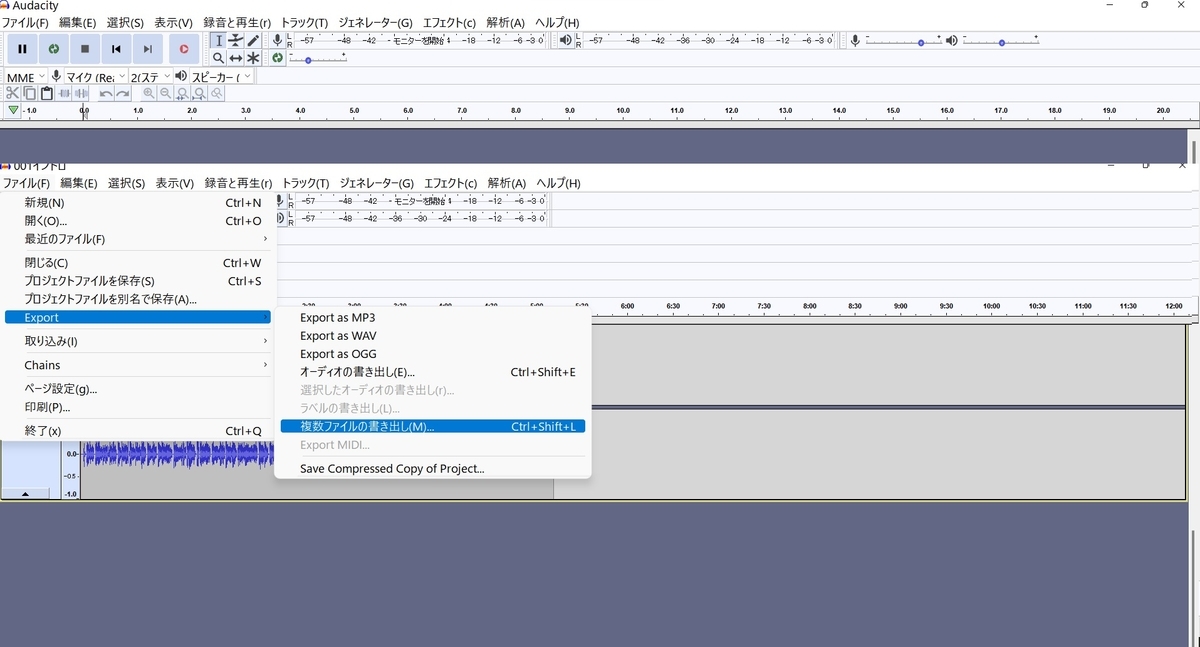Click the Pause transport button

coord(22,48)
